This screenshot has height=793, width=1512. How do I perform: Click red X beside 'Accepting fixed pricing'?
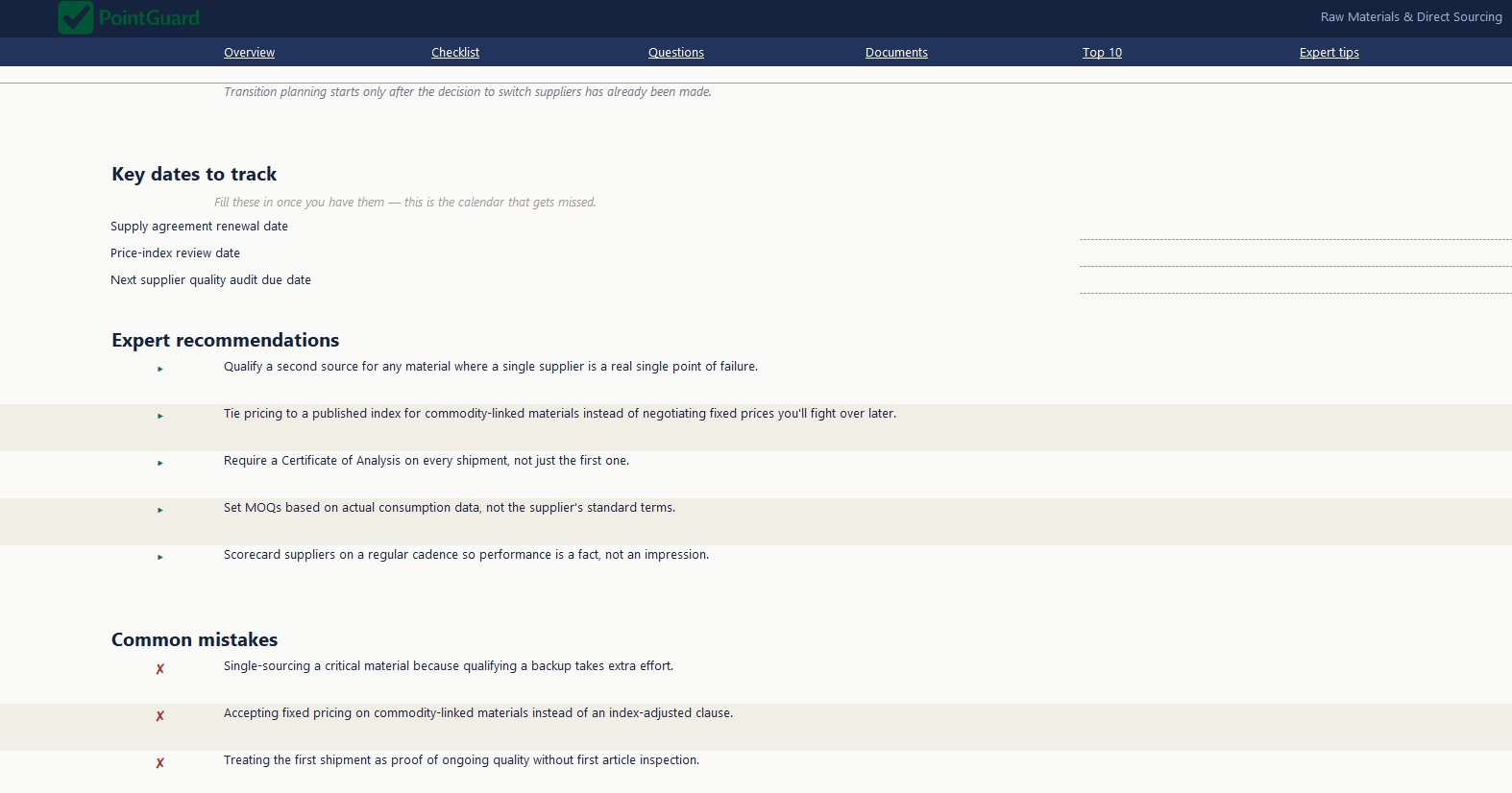160,716
